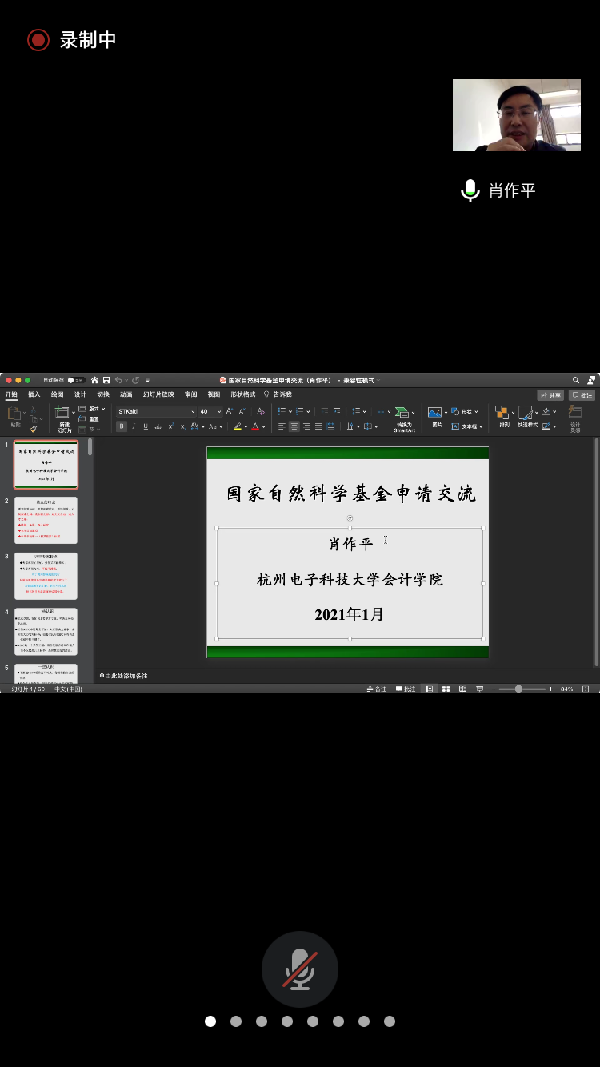The width and height of the screenshot is (600, 1067).
Task: Click the New Slide icon
Action: click(x=63, y=414)
